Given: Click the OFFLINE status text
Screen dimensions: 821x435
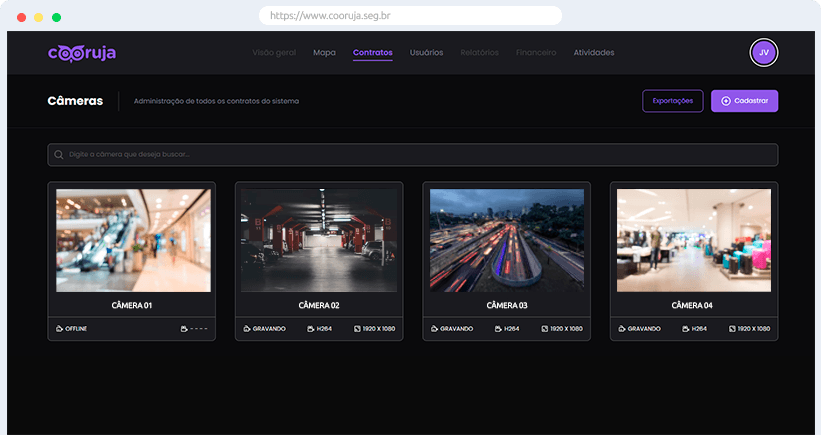Looking at the screenshot, I should (x=76, y=329).
